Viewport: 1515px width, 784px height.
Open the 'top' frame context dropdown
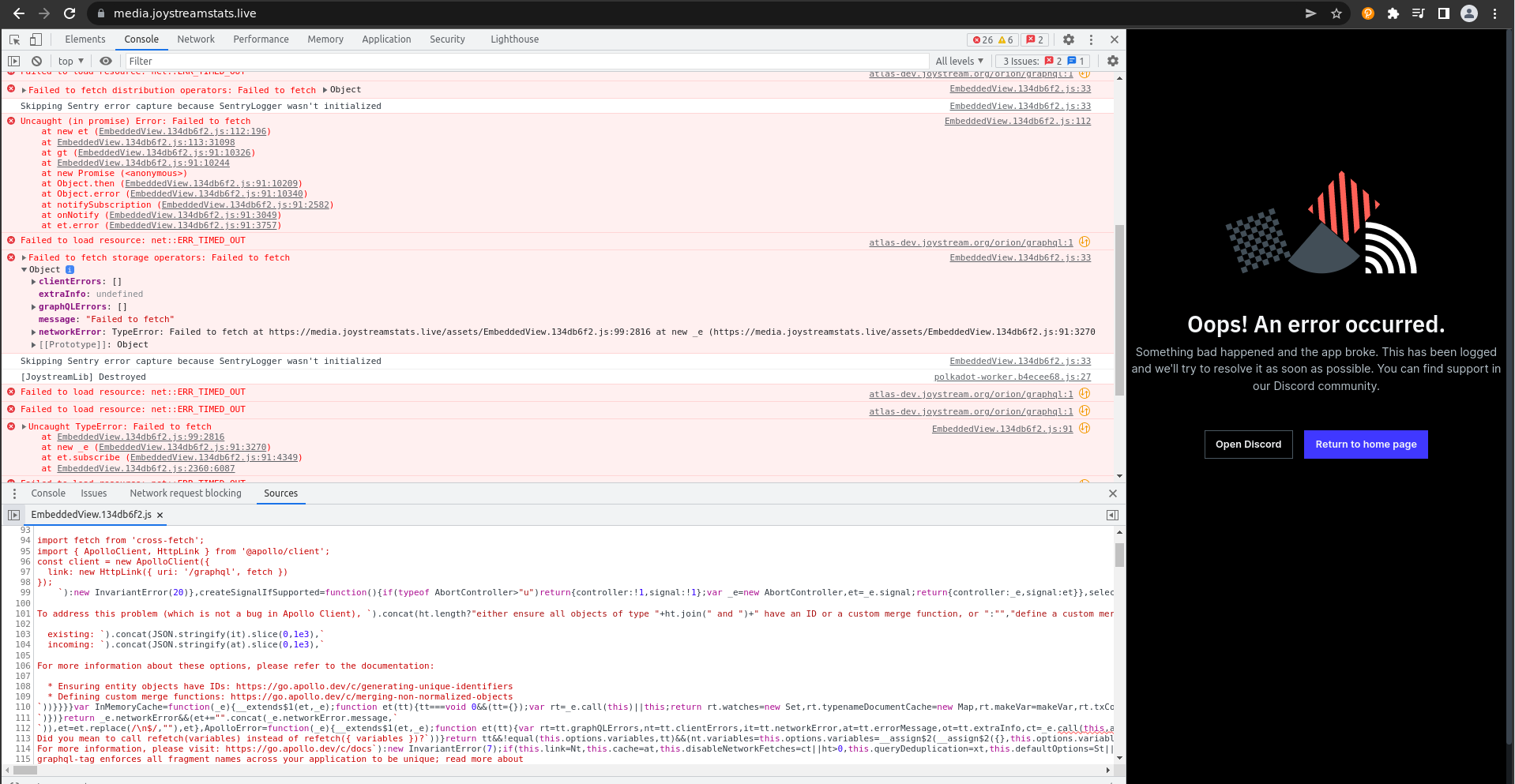tap(70, 61)
